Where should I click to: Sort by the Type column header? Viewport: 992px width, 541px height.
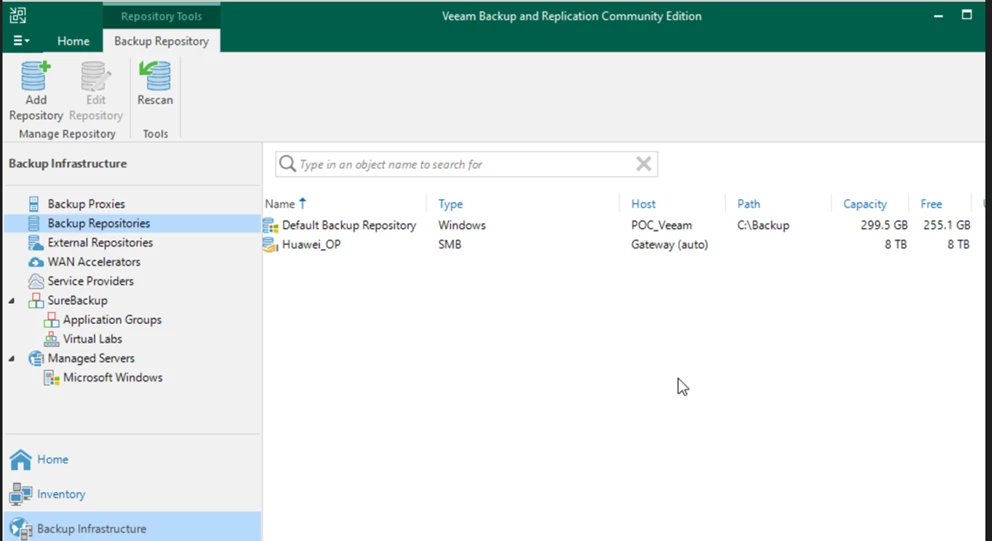[450, 204]
